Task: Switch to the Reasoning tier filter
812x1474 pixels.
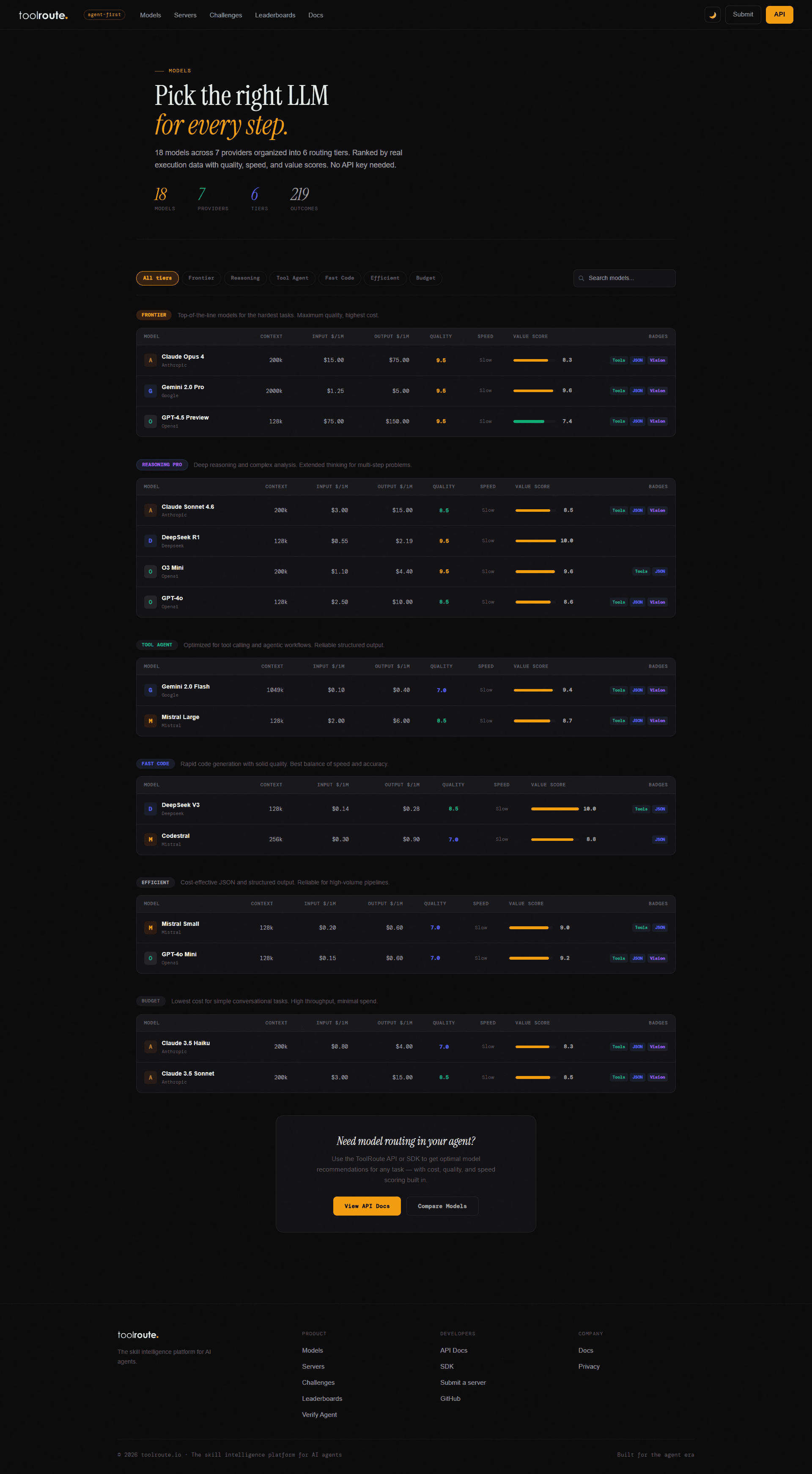Action: pyautogui.click(x=245, y=278)
